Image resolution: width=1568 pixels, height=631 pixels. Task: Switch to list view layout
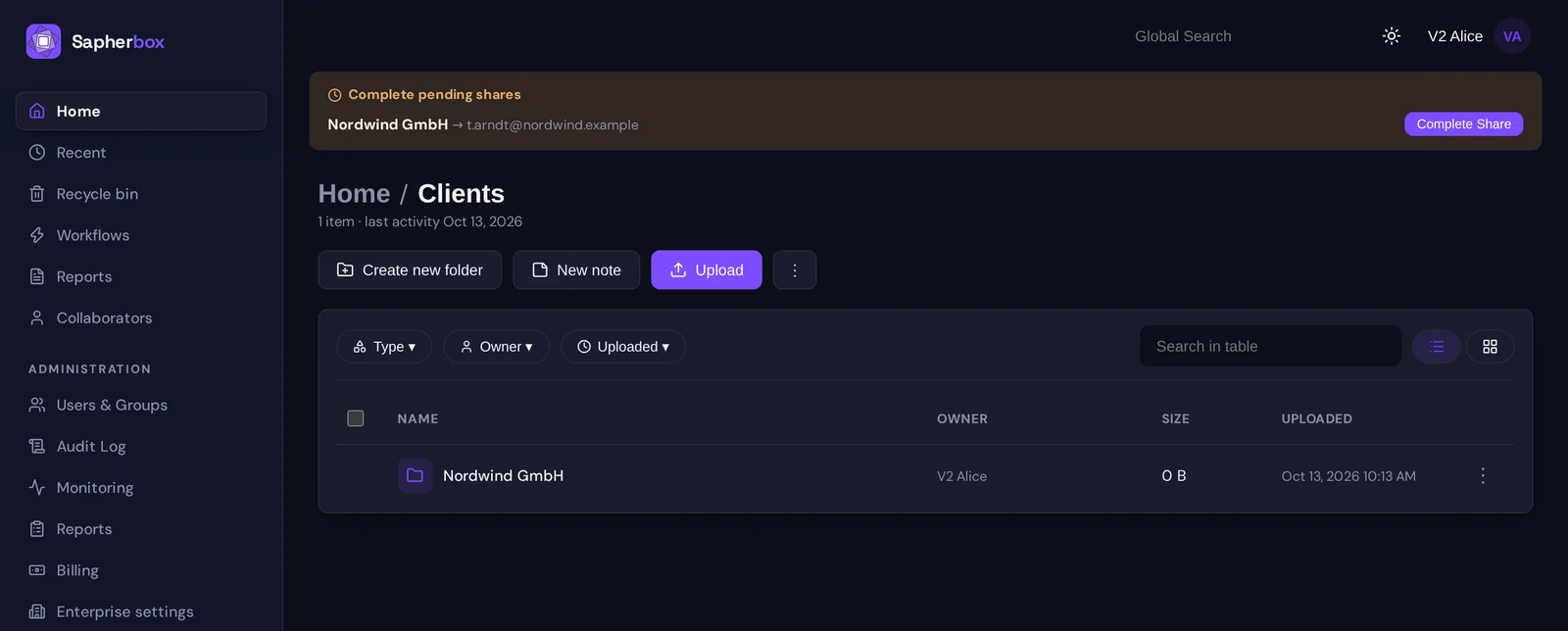(1437, 347)
